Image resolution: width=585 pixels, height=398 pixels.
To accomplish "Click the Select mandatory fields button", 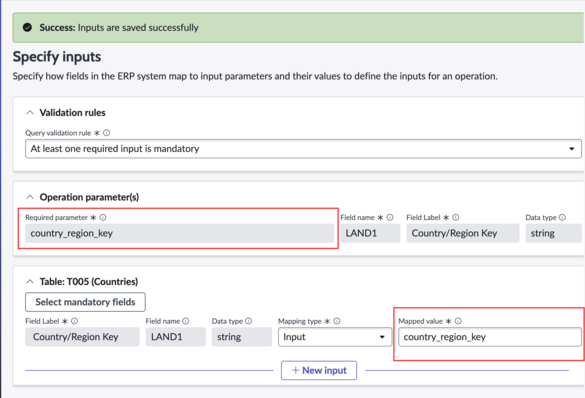I will 85,302.
